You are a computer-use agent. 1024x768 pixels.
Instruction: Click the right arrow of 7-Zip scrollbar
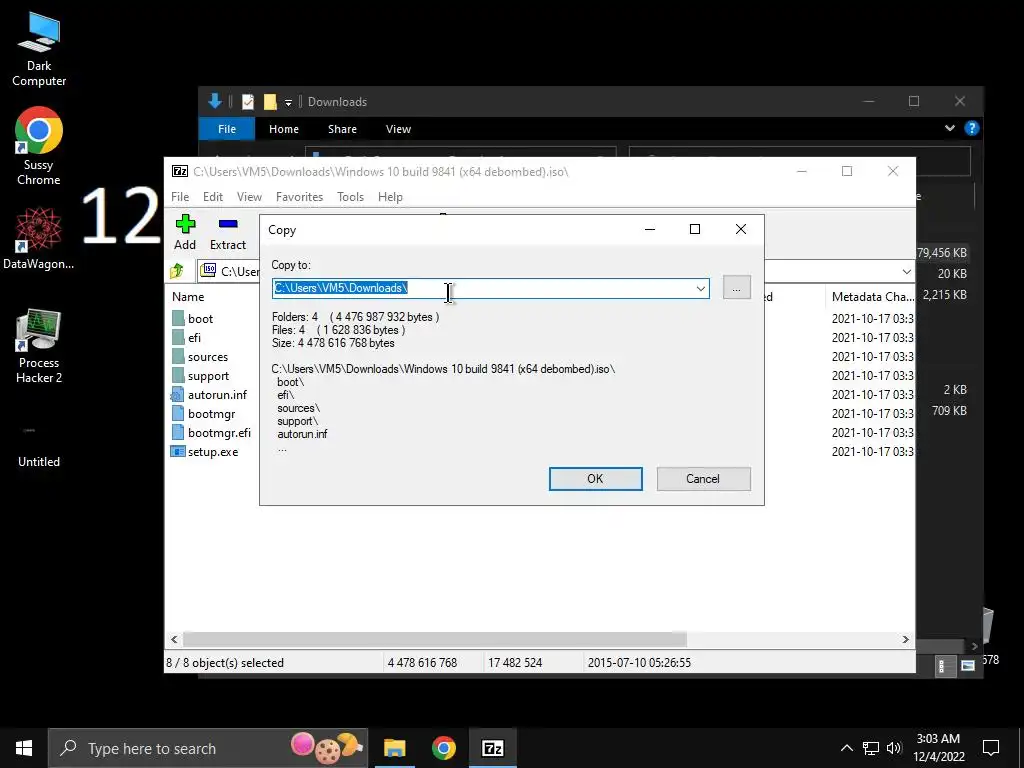pyautogui.click(x=905, y=639)
